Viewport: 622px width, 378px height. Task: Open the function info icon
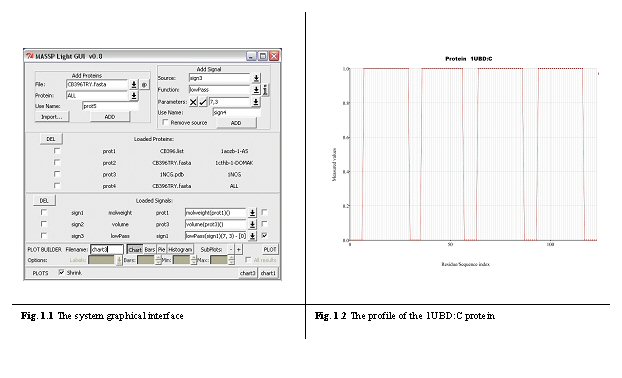pyautogui.click(x=265, y=90)
